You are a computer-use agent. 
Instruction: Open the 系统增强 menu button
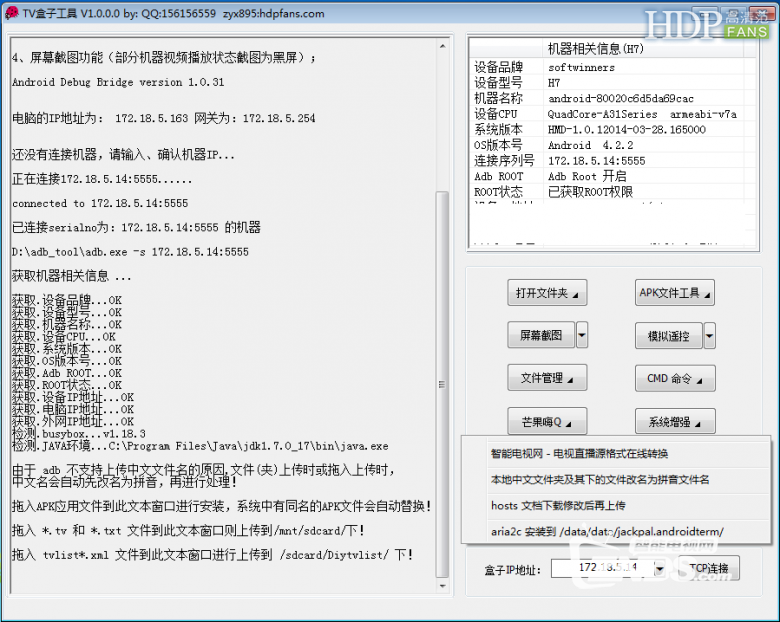point(675,421)
